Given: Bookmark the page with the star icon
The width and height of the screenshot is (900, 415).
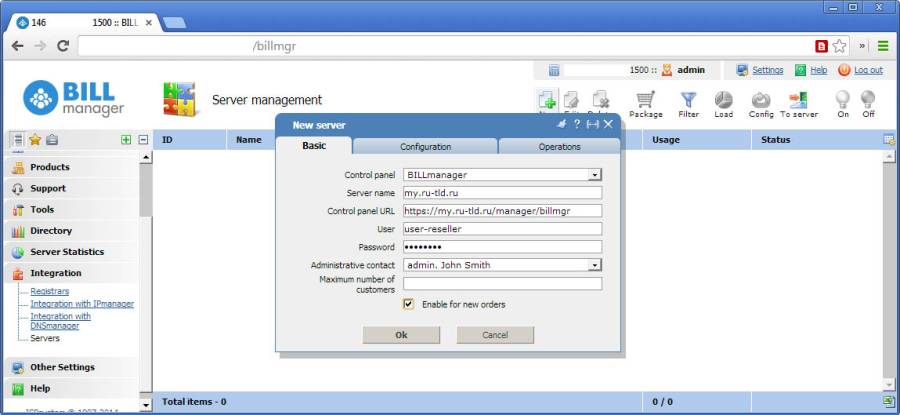Looking at the screenshot, I should [x=839, y=46].
